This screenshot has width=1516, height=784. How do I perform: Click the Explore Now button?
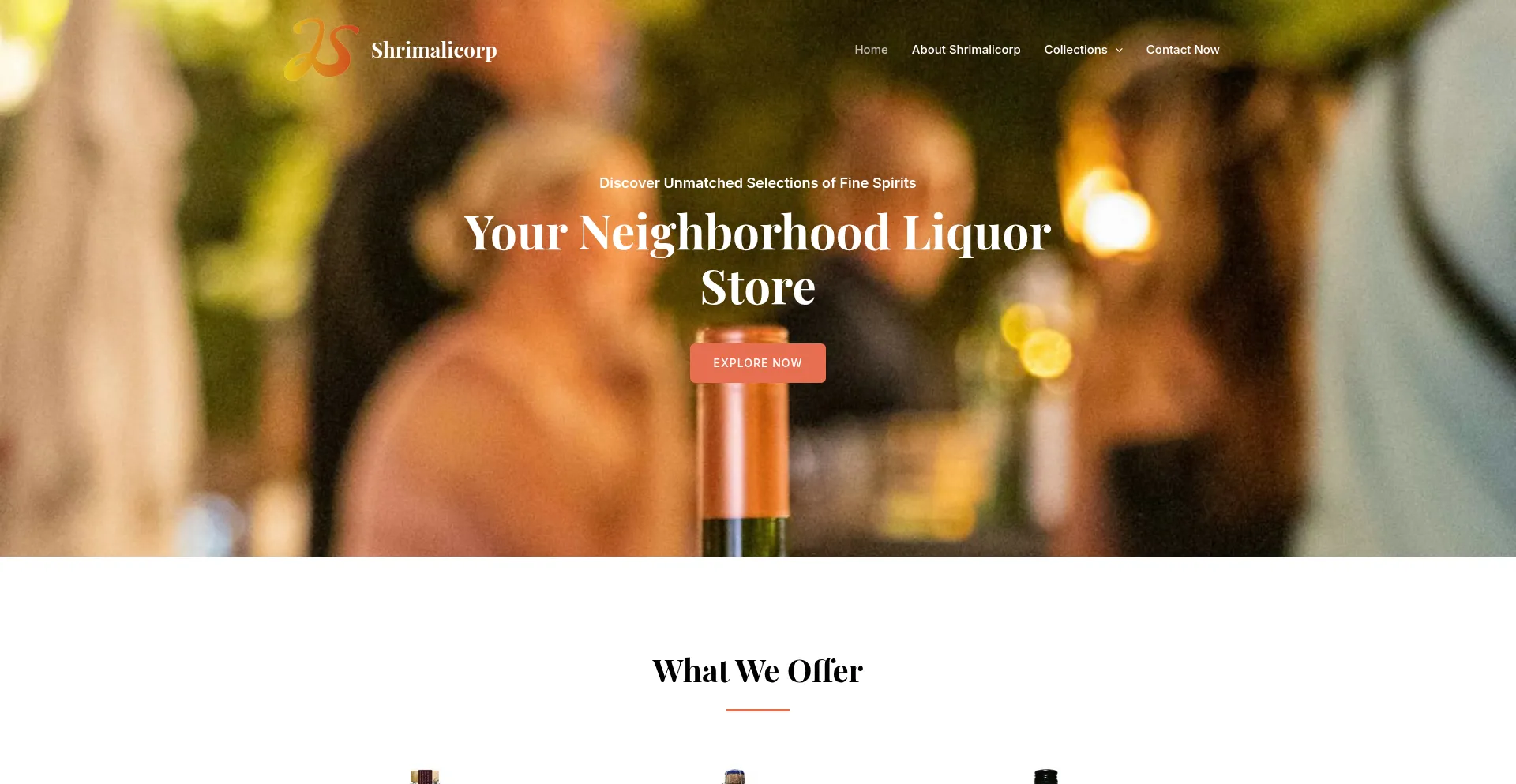coord(757,363)
